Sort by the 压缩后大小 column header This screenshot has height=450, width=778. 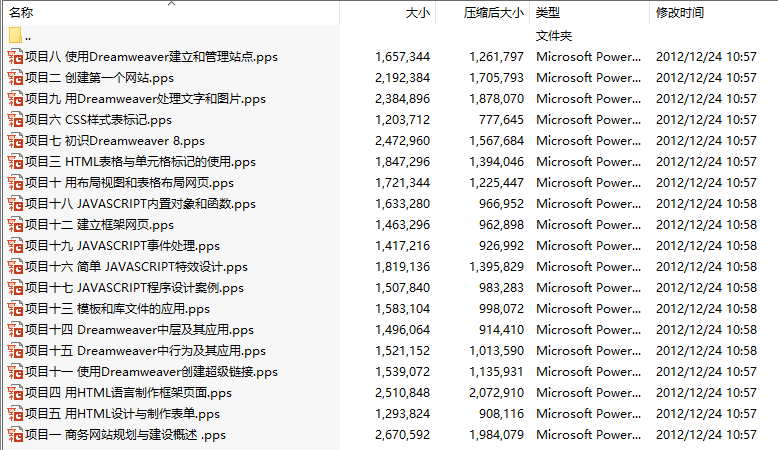(494, 13)
